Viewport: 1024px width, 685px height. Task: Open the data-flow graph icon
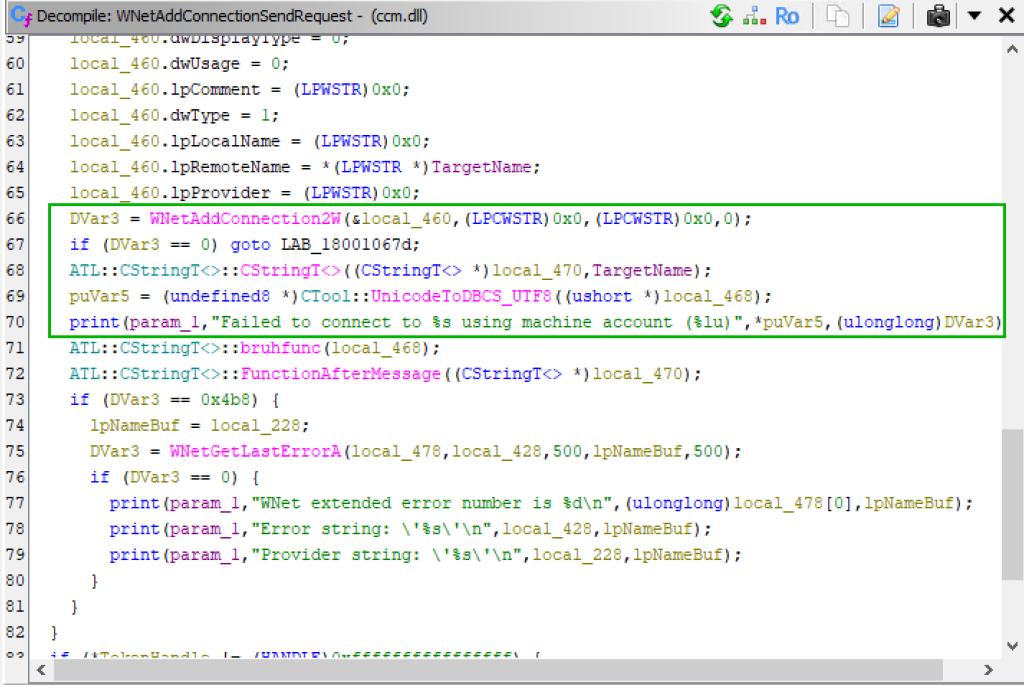click(x=753, y=16)
